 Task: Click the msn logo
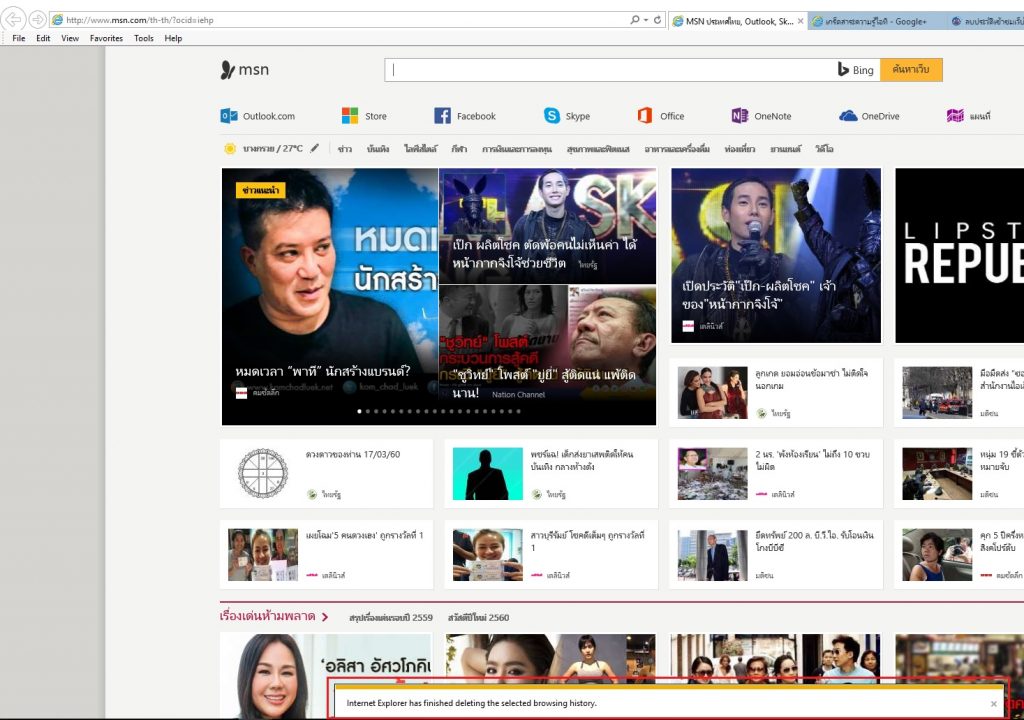pyautogui.click(x=243, y=70)
